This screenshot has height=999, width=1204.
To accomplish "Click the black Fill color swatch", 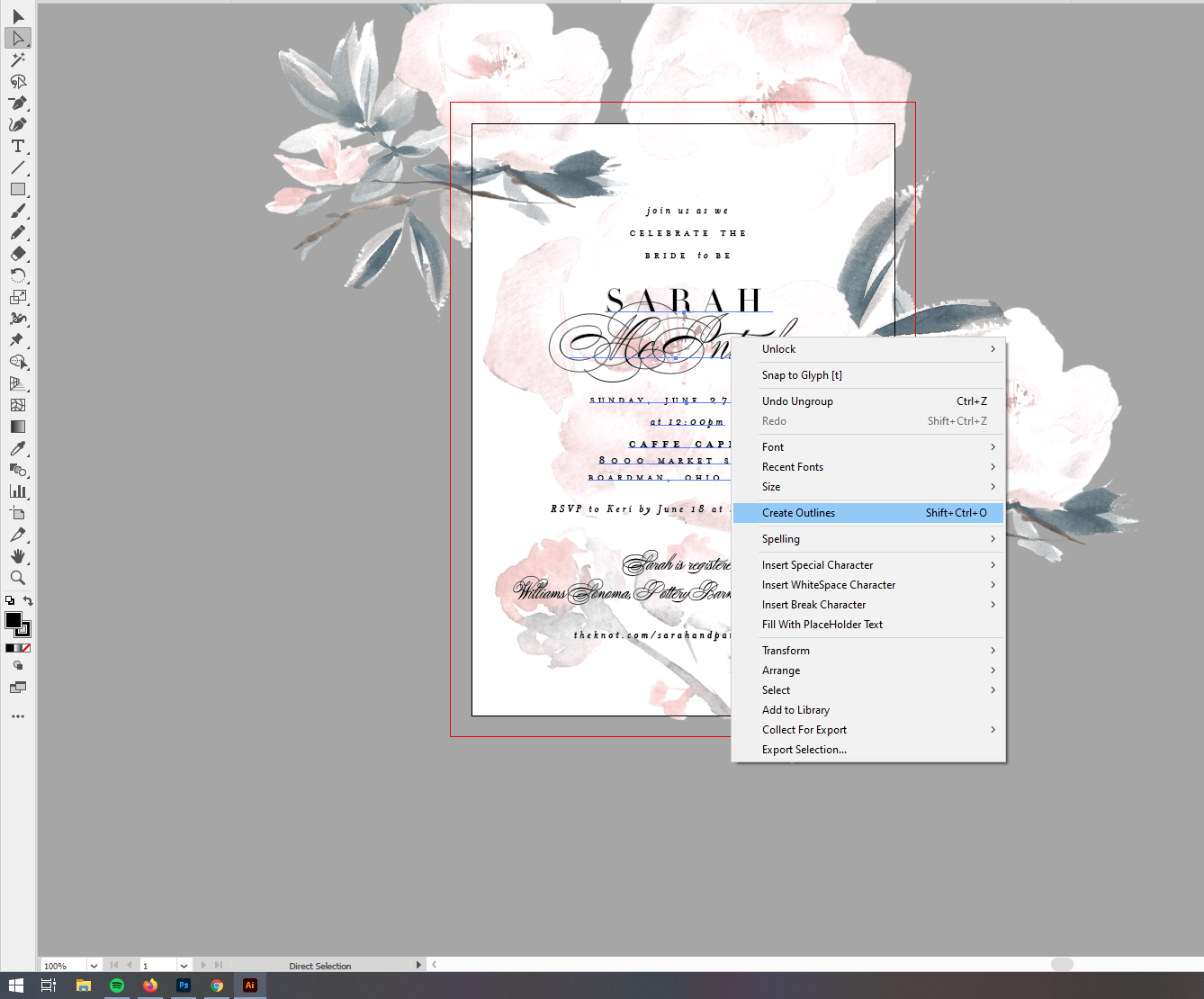I will [13, 620].
